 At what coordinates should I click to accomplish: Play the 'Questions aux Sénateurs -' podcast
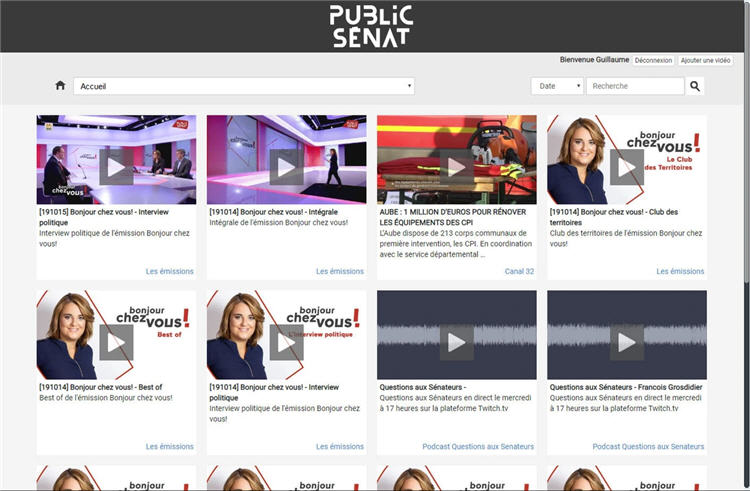pyautogui.click(x=457, y=342)
